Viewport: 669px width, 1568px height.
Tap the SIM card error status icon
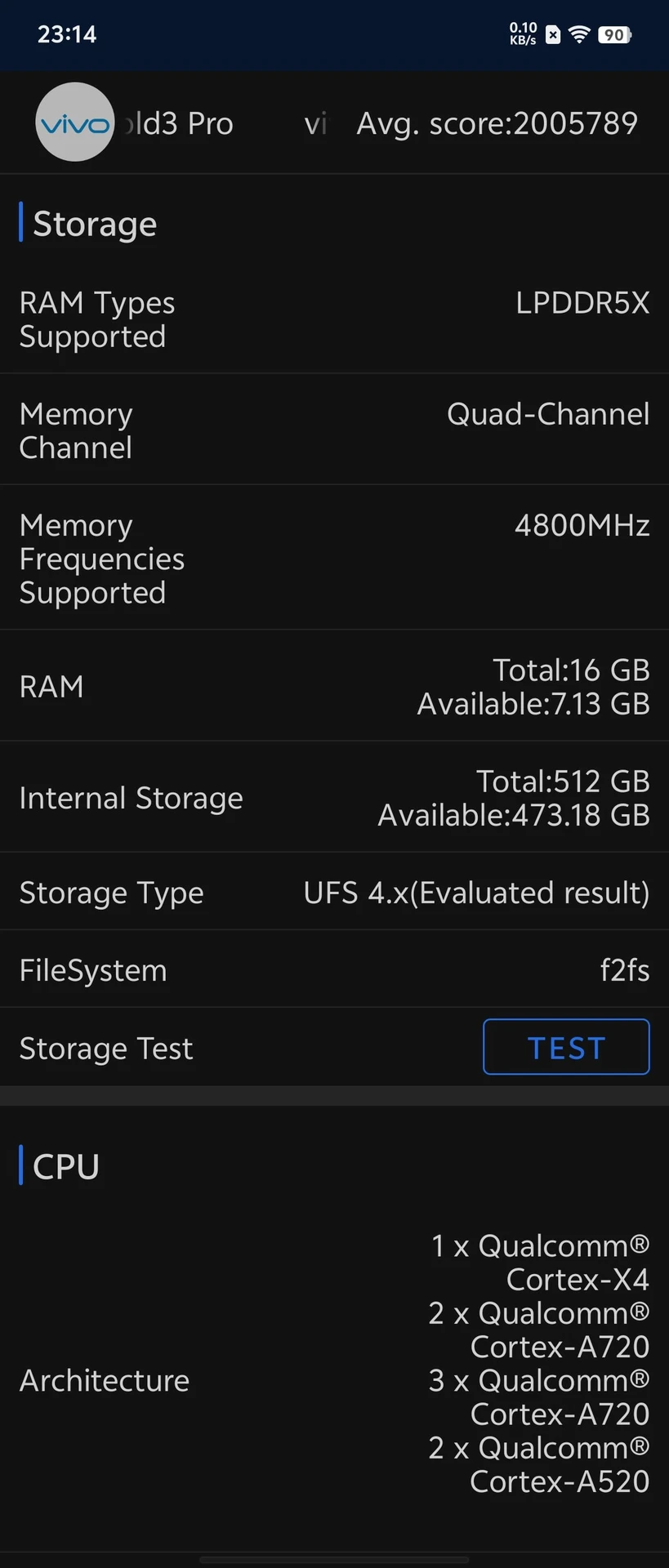click(x=553, y=34)
